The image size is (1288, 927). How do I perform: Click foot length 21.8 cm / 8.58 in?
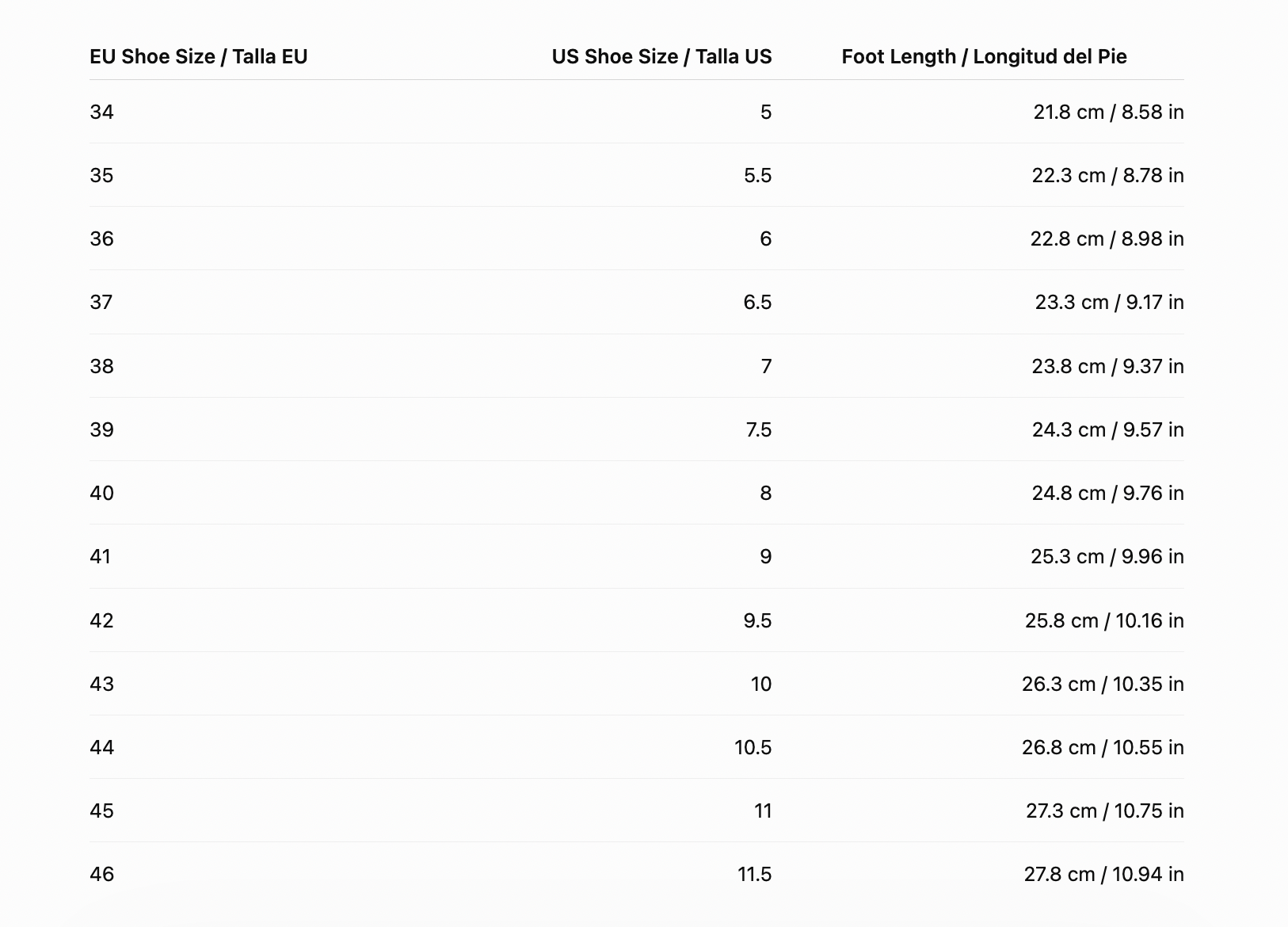1108,112
